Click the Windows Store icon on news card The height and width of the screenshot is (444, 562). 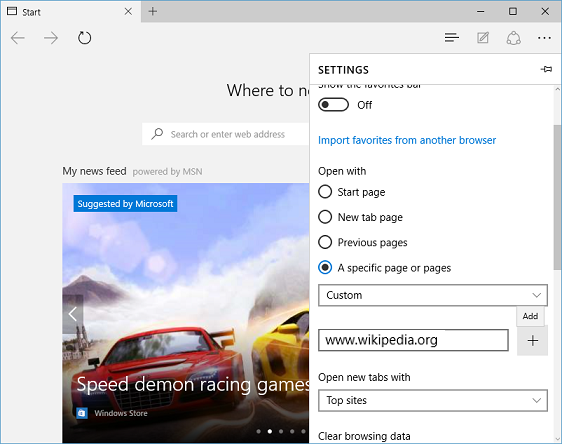point(82,413)
